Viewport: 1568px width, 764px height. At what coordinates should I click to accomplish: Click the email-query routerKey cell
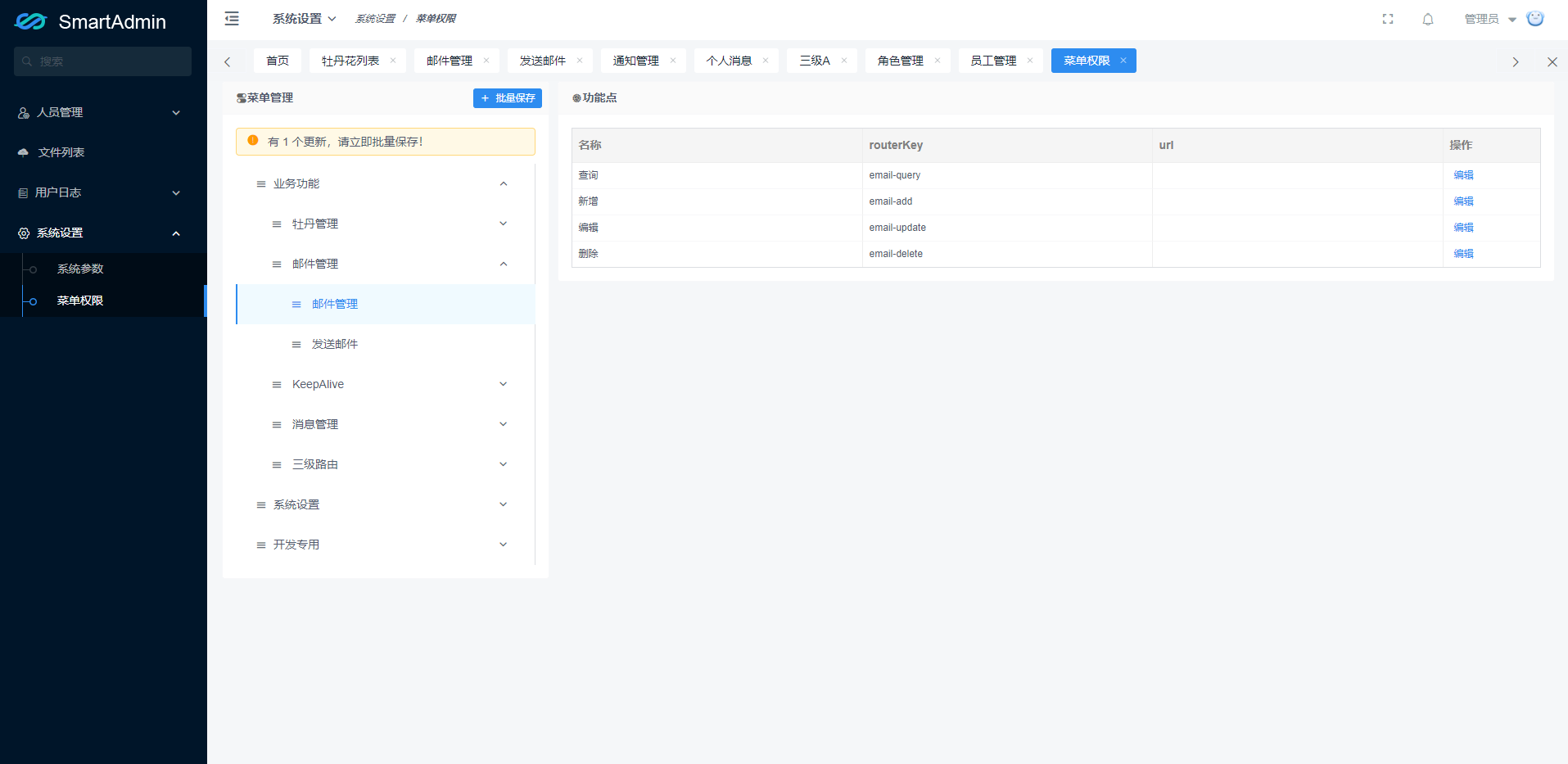(1007, 175)
